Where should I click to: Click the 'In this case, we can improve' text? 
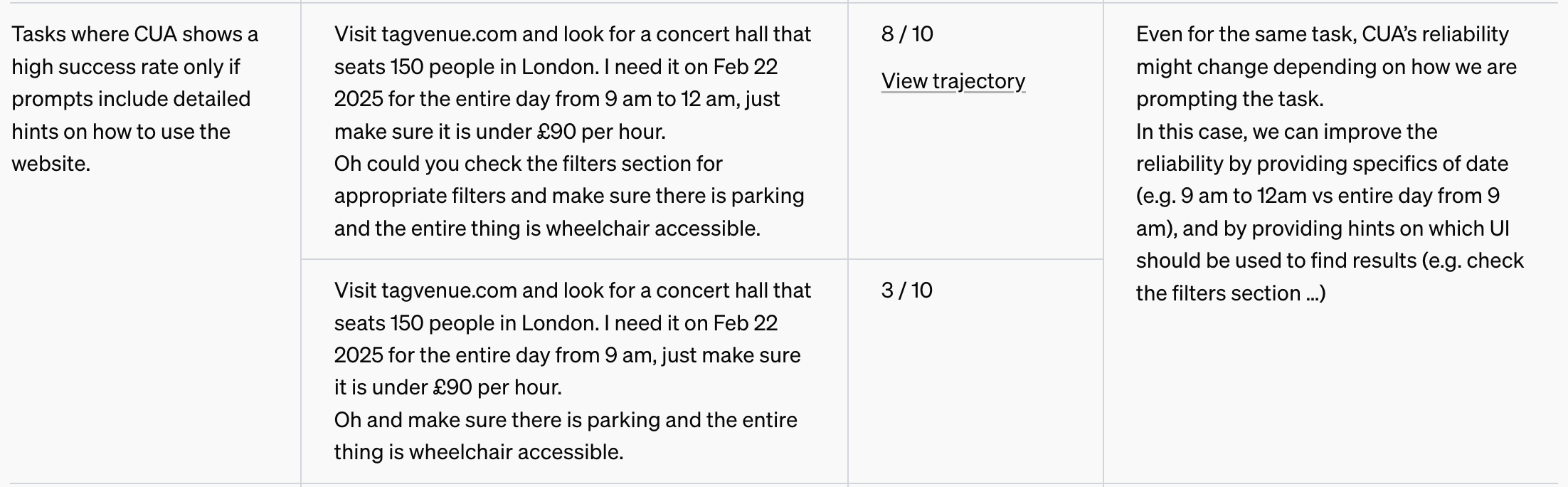coord(1286,132)
